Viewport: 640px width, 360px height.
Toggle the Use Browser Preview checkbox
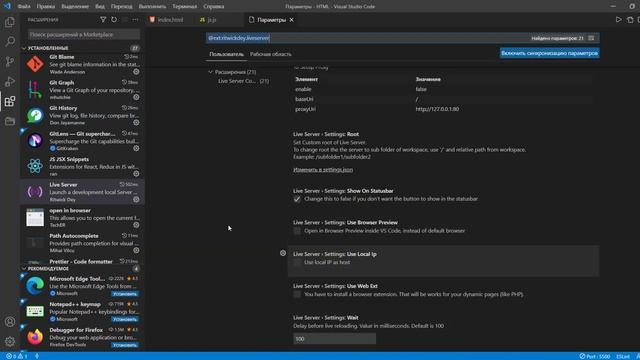[x=297, y=231]
